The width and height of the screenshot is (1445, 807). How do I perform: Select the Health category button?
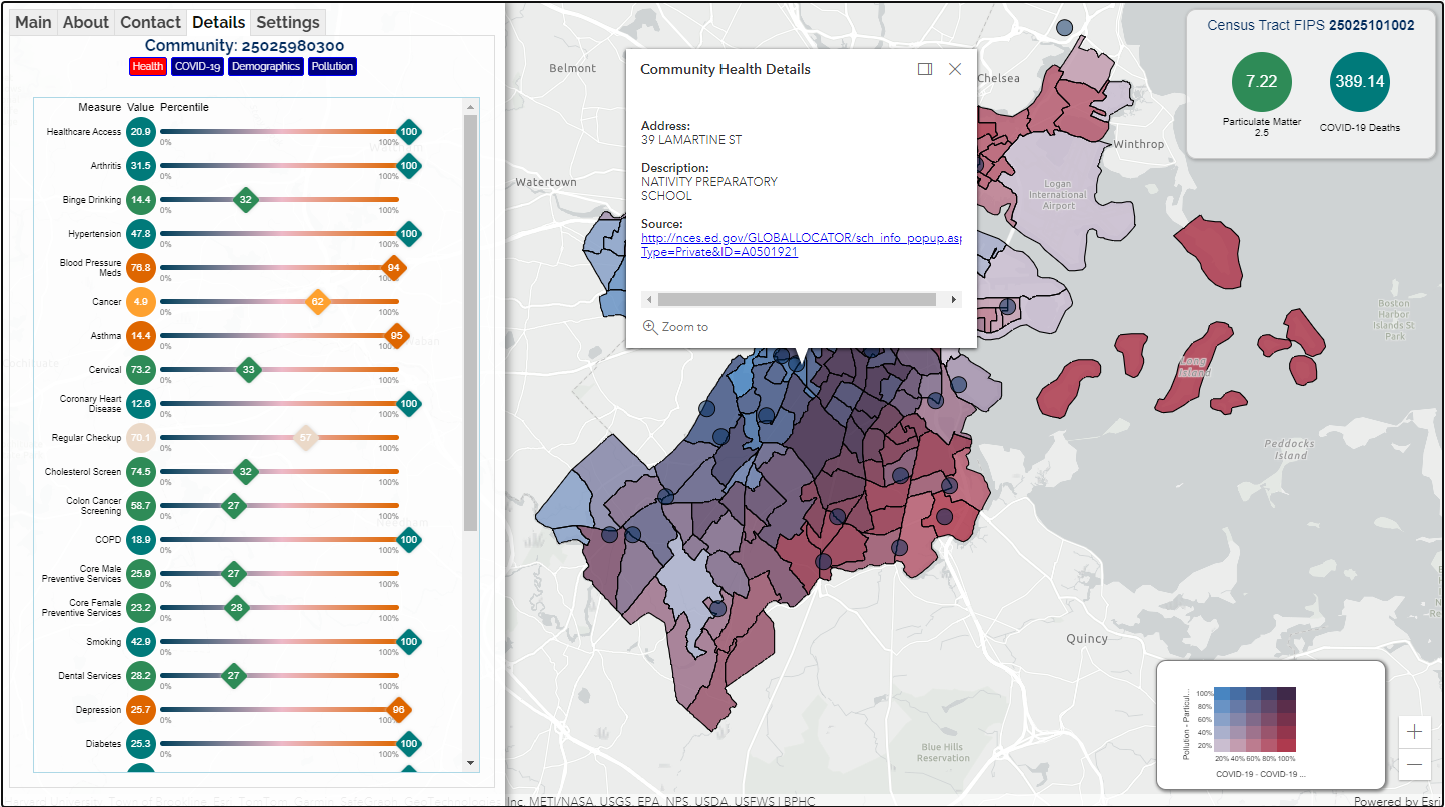pyautogui.click(x=147, y=66)
